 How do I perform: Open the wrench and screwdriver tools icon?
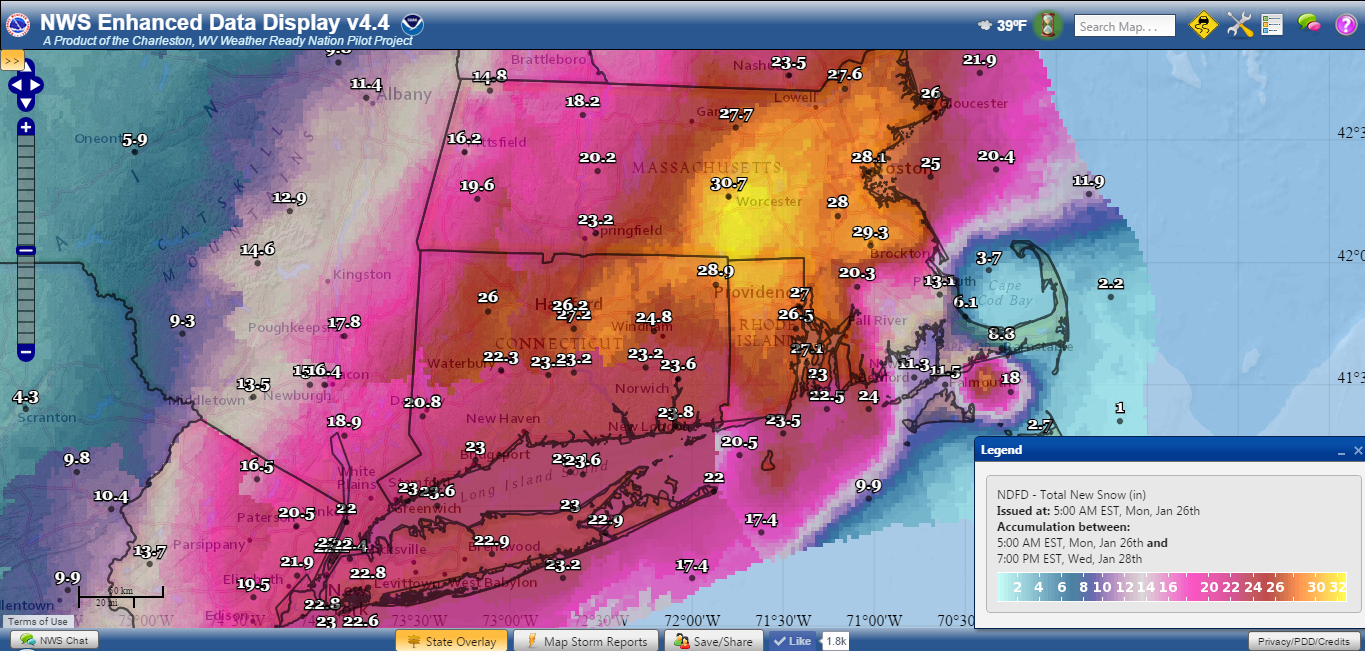click(1240, 24)
